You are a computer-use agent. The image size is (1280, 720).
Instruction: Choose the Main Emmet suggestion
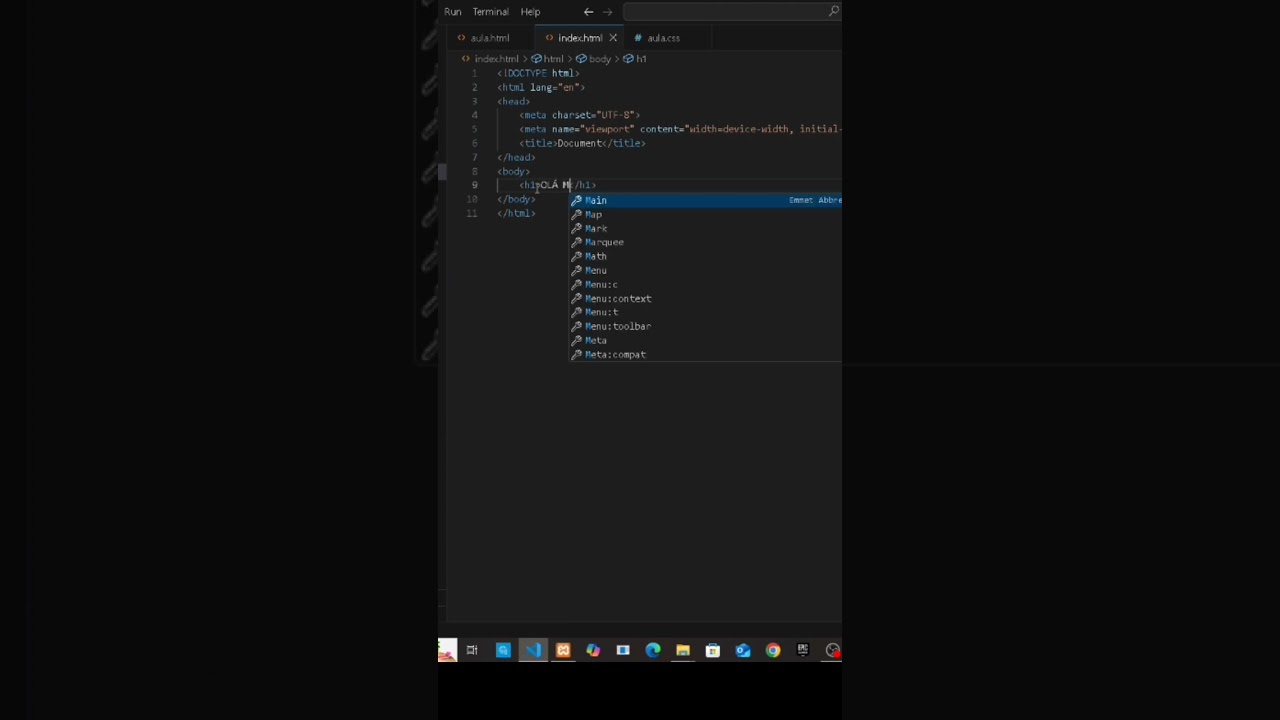pyautogui.click(x=706, y=200)
